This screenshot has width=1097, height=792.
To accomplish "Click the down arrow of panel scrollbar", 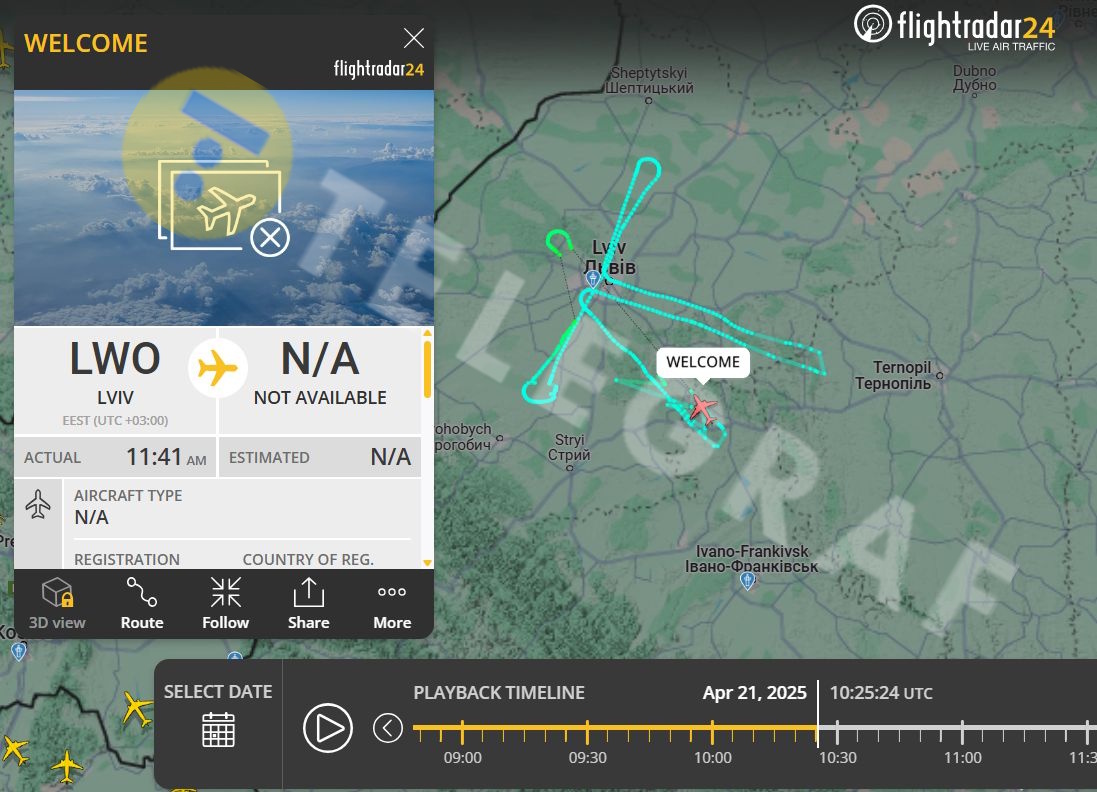I will [x=427, y=563].
